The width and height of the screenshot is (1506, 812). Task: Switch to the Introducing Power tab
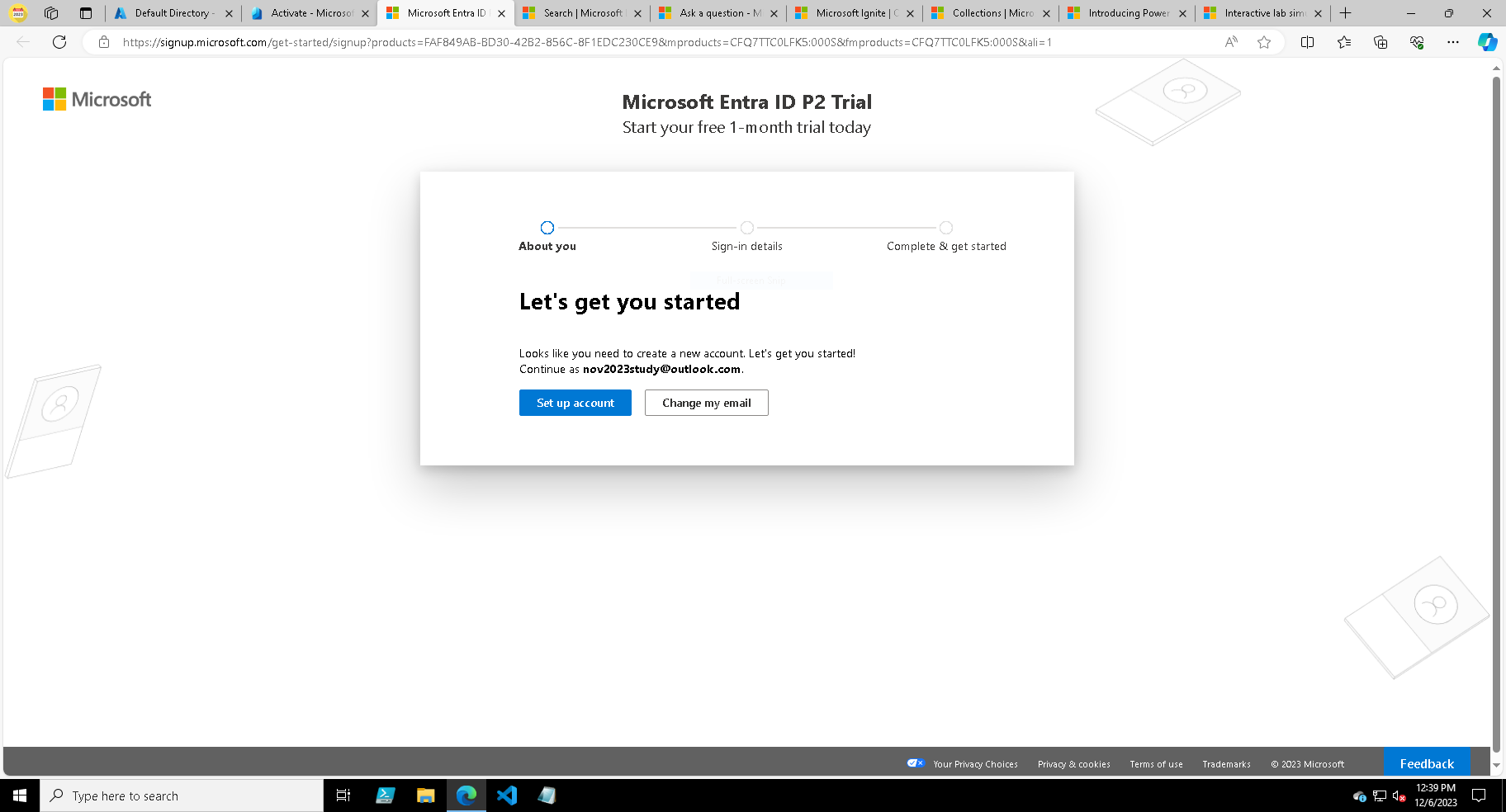[x=1128, y=13]
